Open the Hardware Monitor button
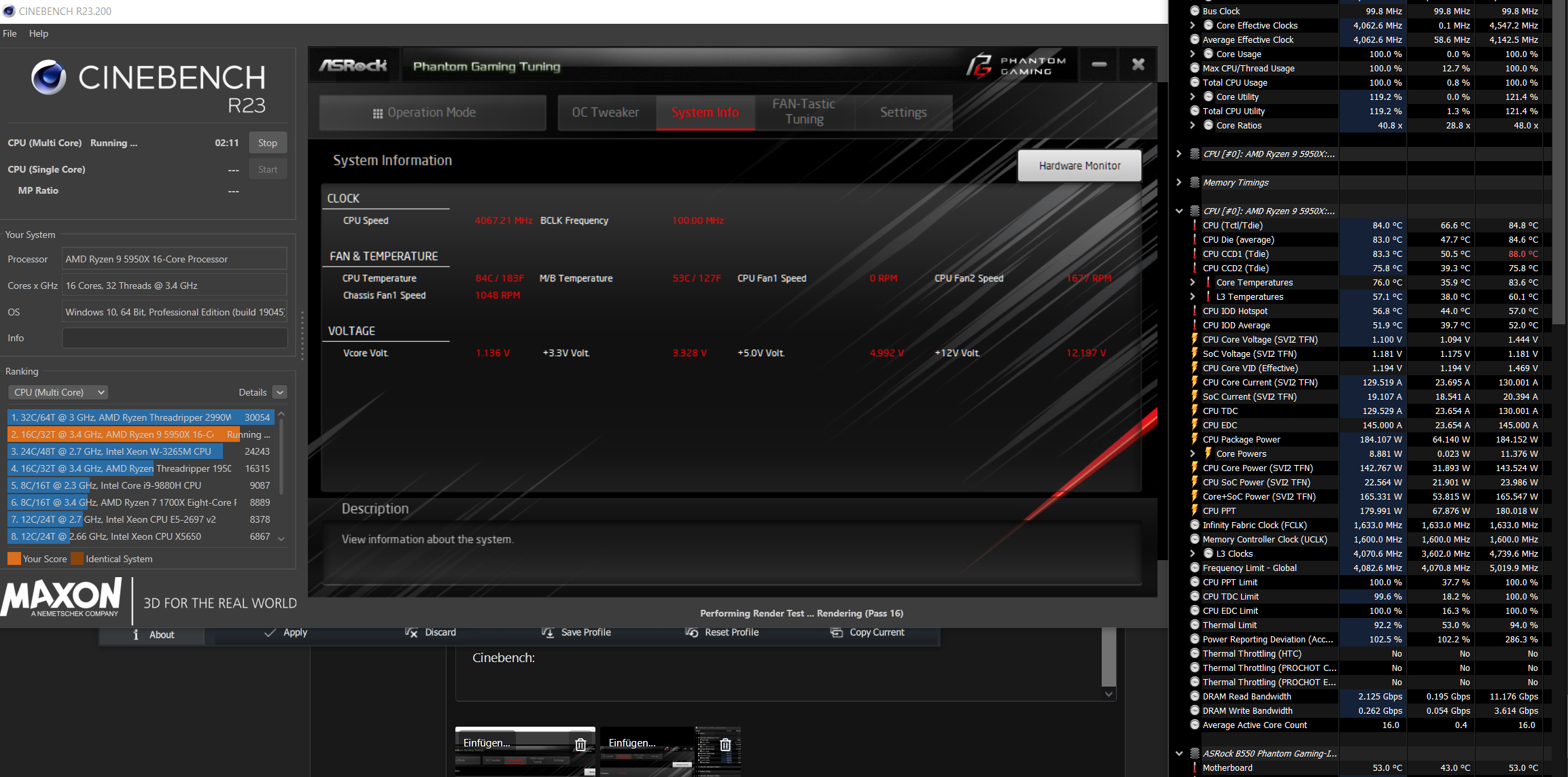The height and width of the screenshot is (777, 1568). tap(1079, 166)
